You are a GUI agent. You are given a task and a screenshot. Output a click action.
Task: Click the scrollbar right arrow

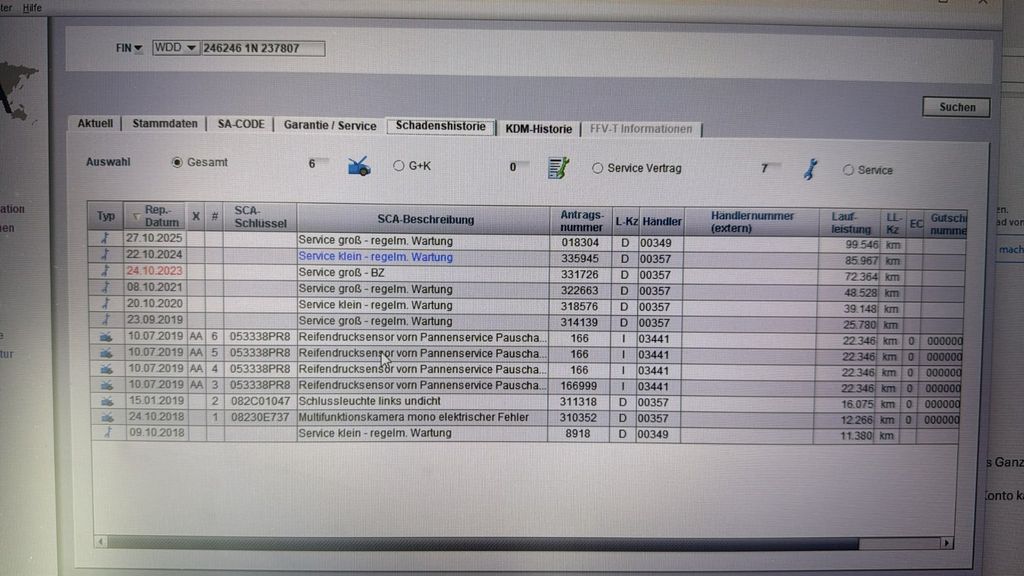point(946,543)
